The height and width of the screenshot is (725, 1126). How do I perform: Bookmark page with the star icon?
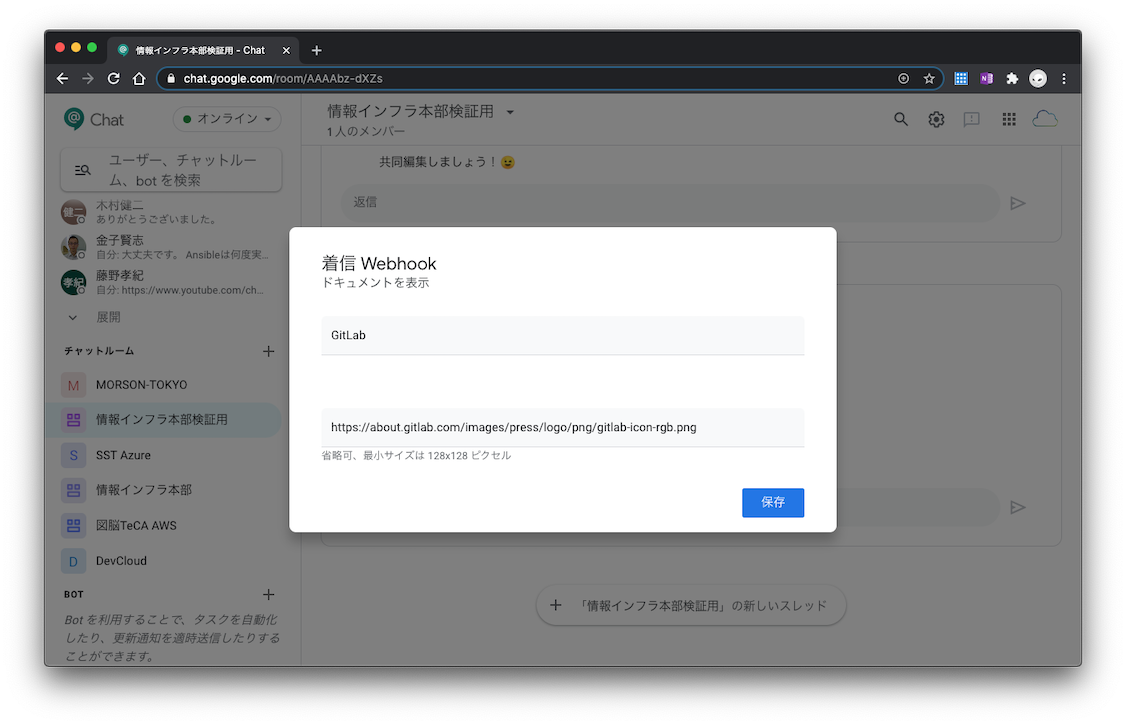929,78
